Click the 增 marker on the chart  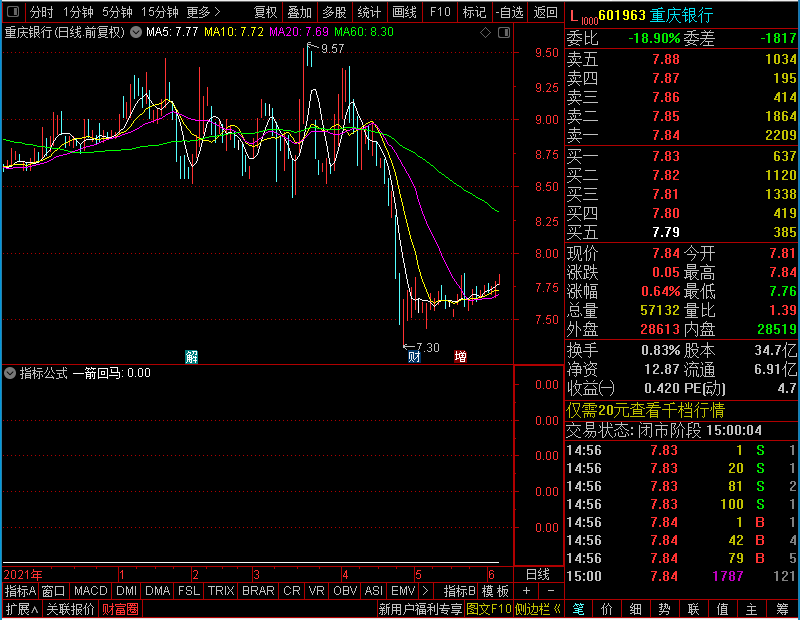coord(460,356)
